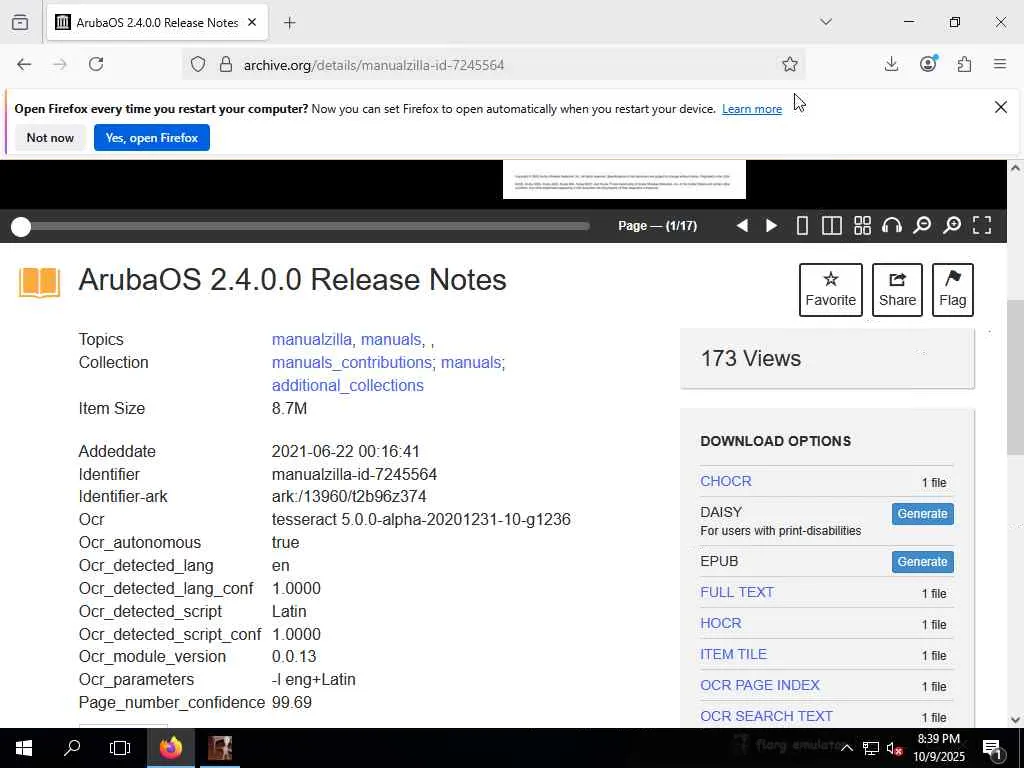Screen dimensions: 1024x768
Task: Flip to the previous book page
Action: [742, 226]
